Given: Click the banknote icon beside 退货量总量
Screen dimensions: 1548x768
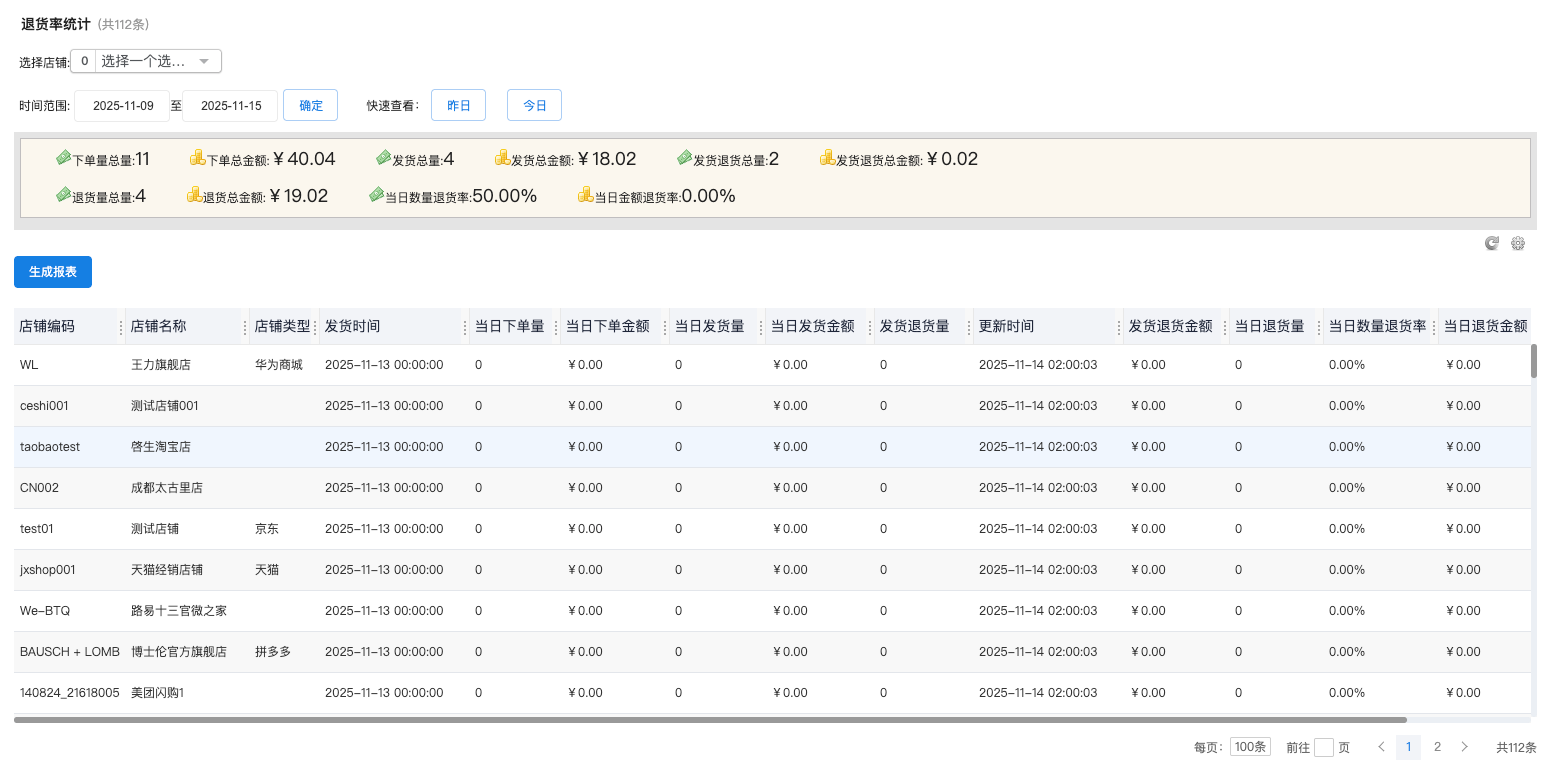Looking at the screenshot, I should click(63, 195).
